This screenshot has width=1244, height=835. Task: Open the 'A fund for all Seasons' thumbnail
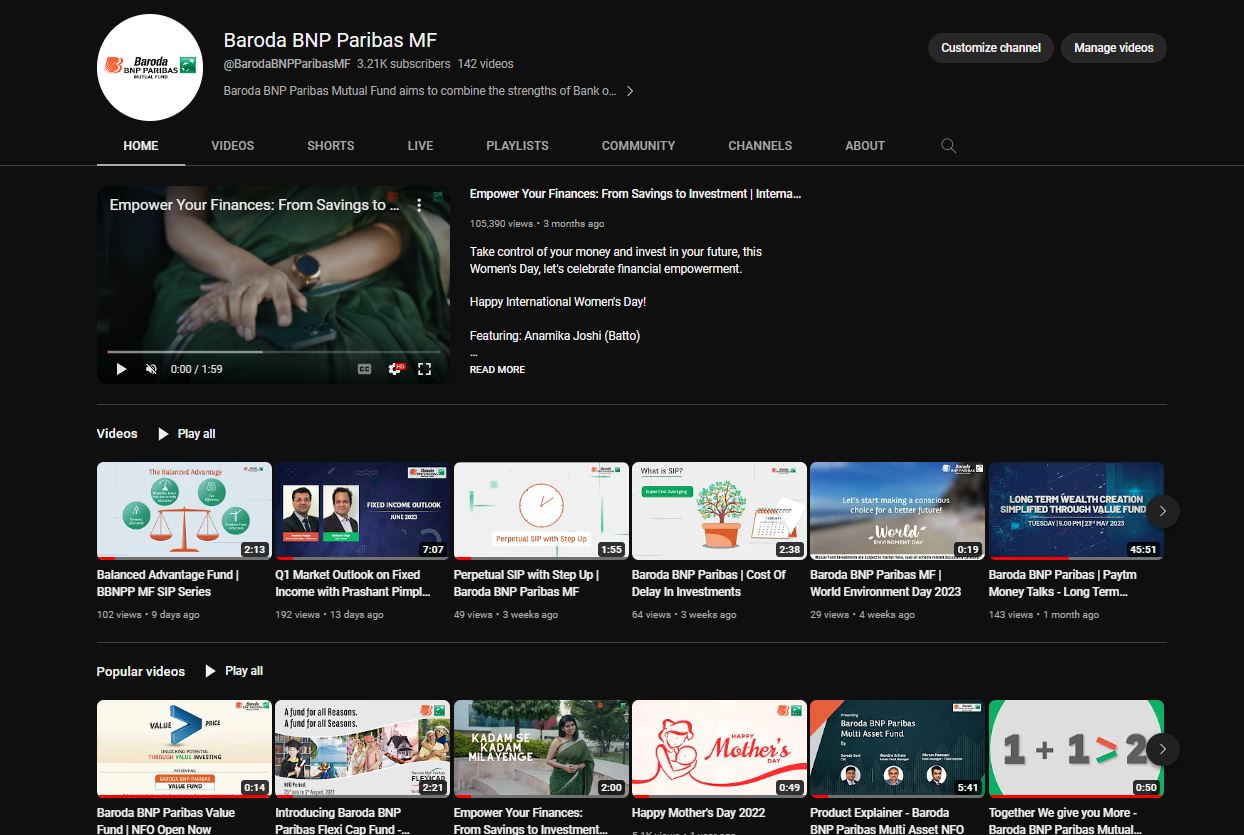click(362, 748)
